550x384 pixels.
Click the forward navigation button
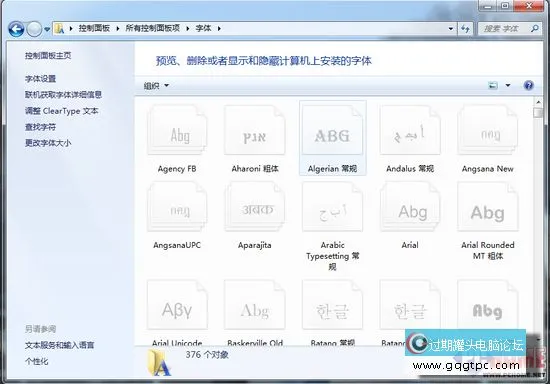coord(34,29)
